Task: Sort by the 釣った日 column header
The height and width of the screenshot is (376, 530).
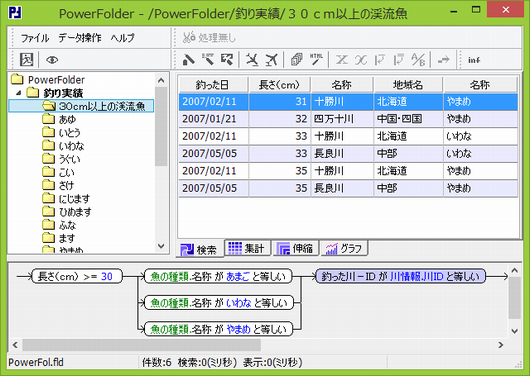Action: [213, 85]
